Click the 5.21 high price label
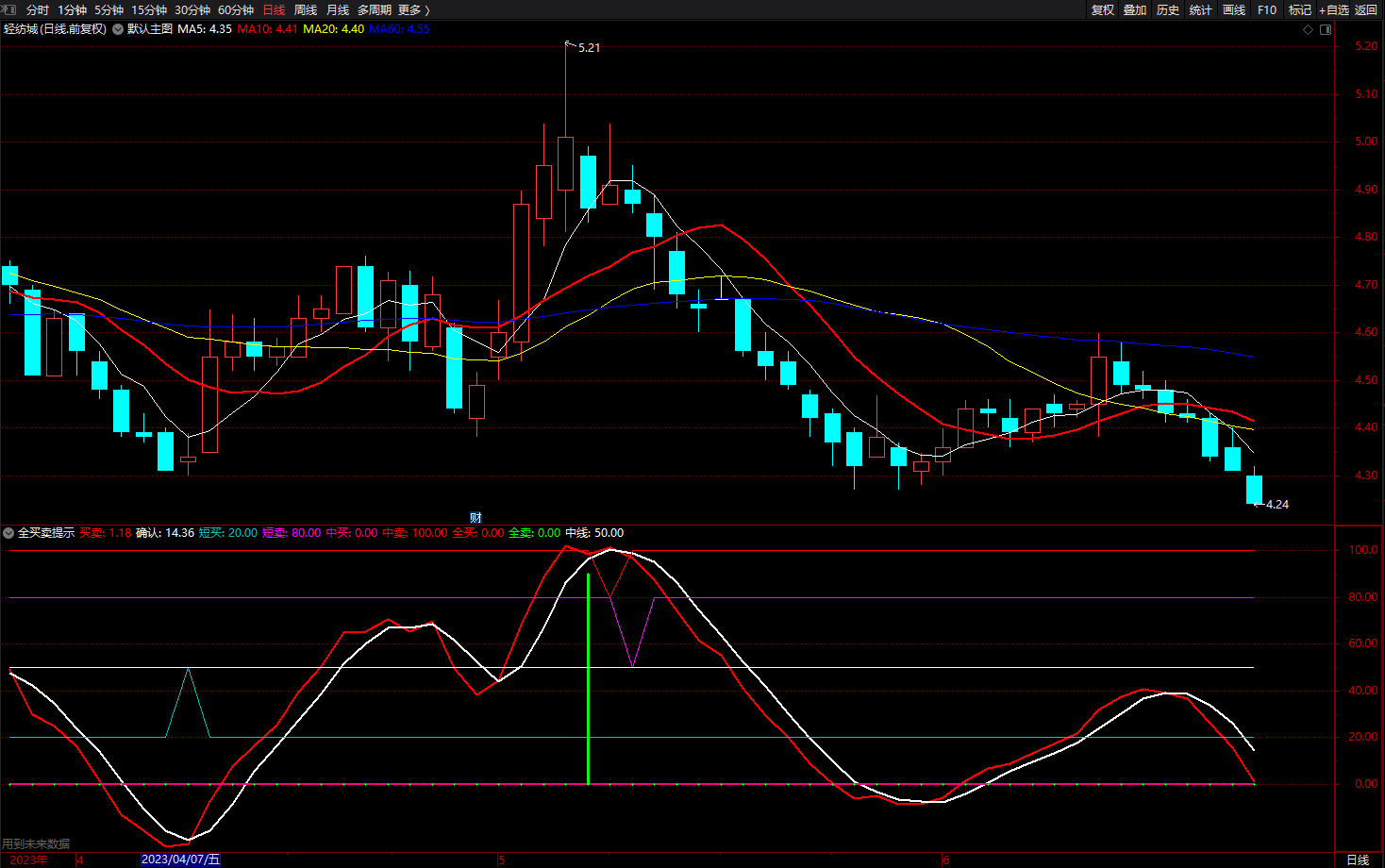The height and width of the screenshot is (868, 1385). pyautogui.click(x=589, y=47)
